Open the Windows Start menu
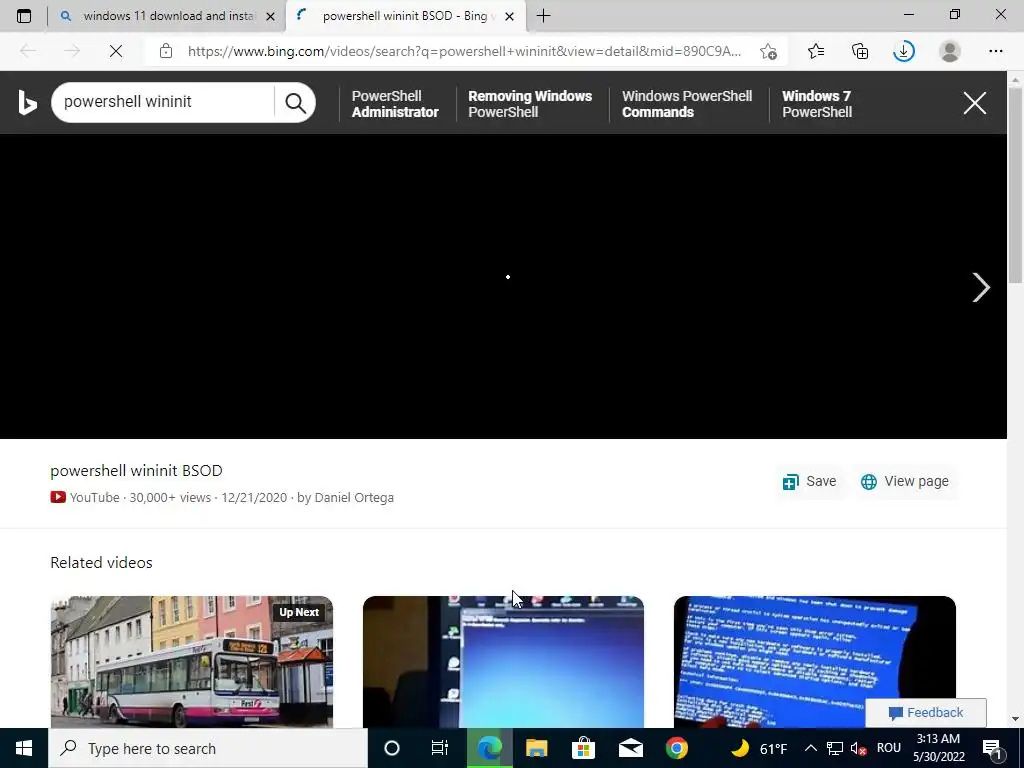The image size is (1024, 768). [24, 748]
